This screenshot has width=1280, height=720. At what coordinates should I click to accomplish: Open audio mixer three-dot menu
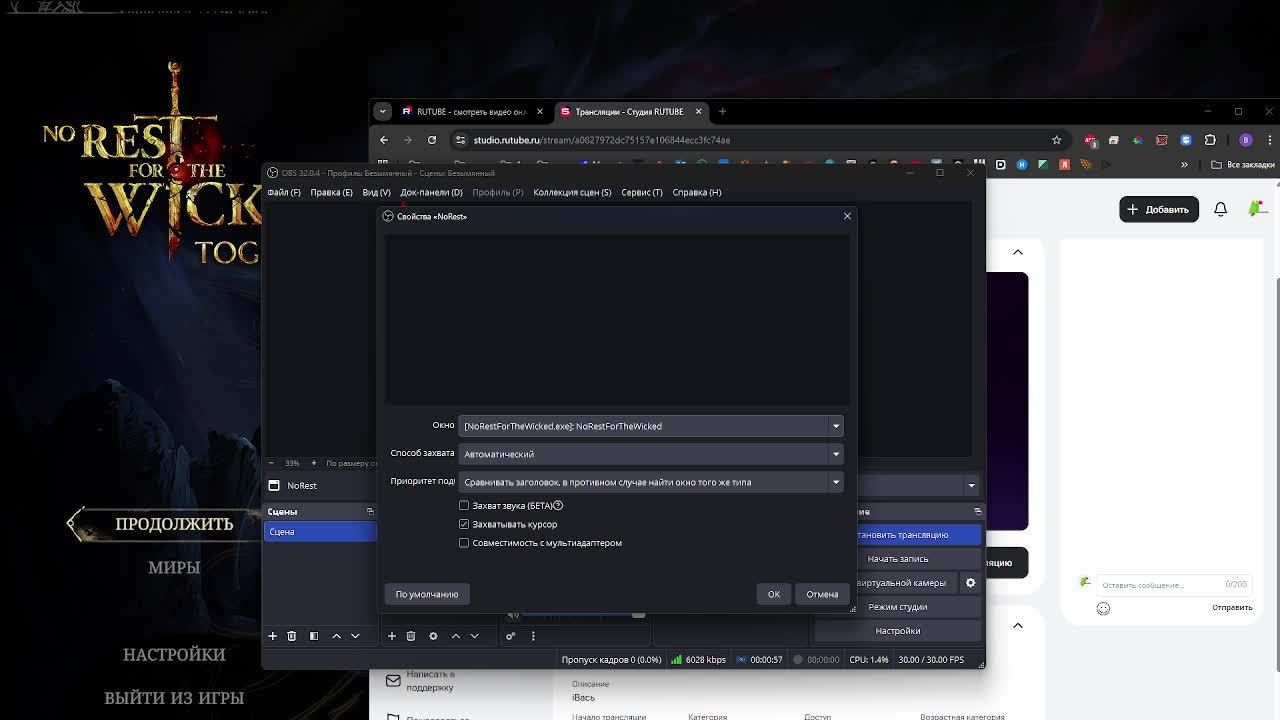(533, 636)
